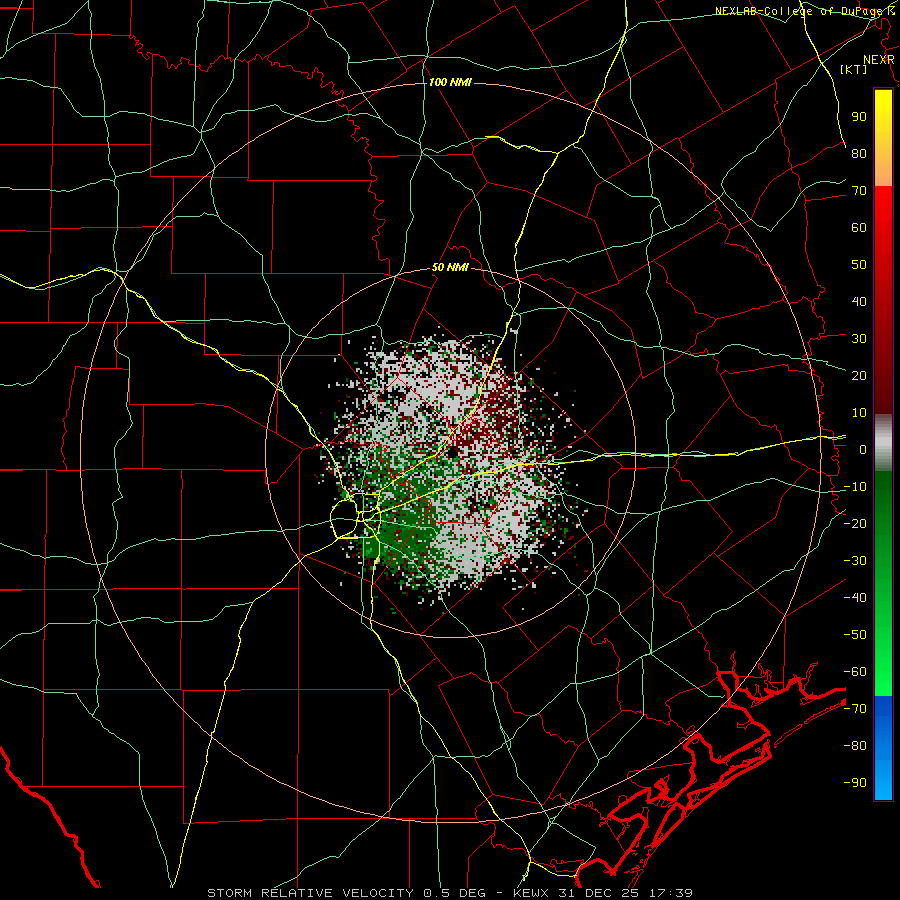Click the 50 NMI range ring label
Viewport: 900px width, 900px height.
tap(451, 267)
